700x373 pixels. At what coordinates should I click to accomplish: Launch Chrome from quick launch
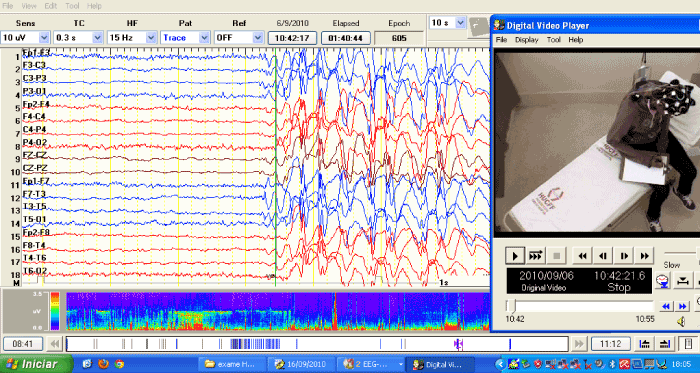(x=119, y=364)
